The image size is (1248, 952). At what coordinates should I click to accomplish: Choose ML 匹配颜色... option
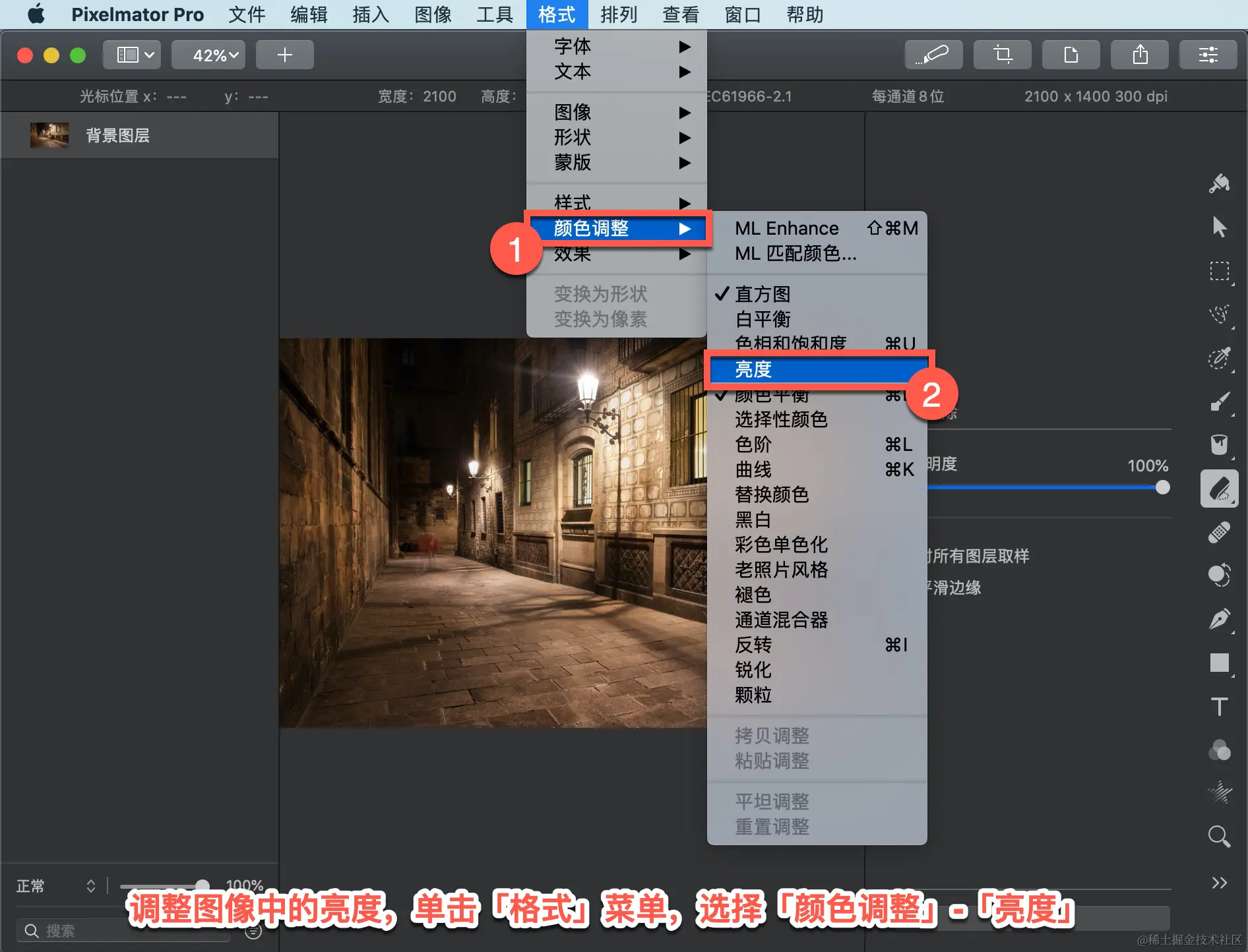point(817,253)
